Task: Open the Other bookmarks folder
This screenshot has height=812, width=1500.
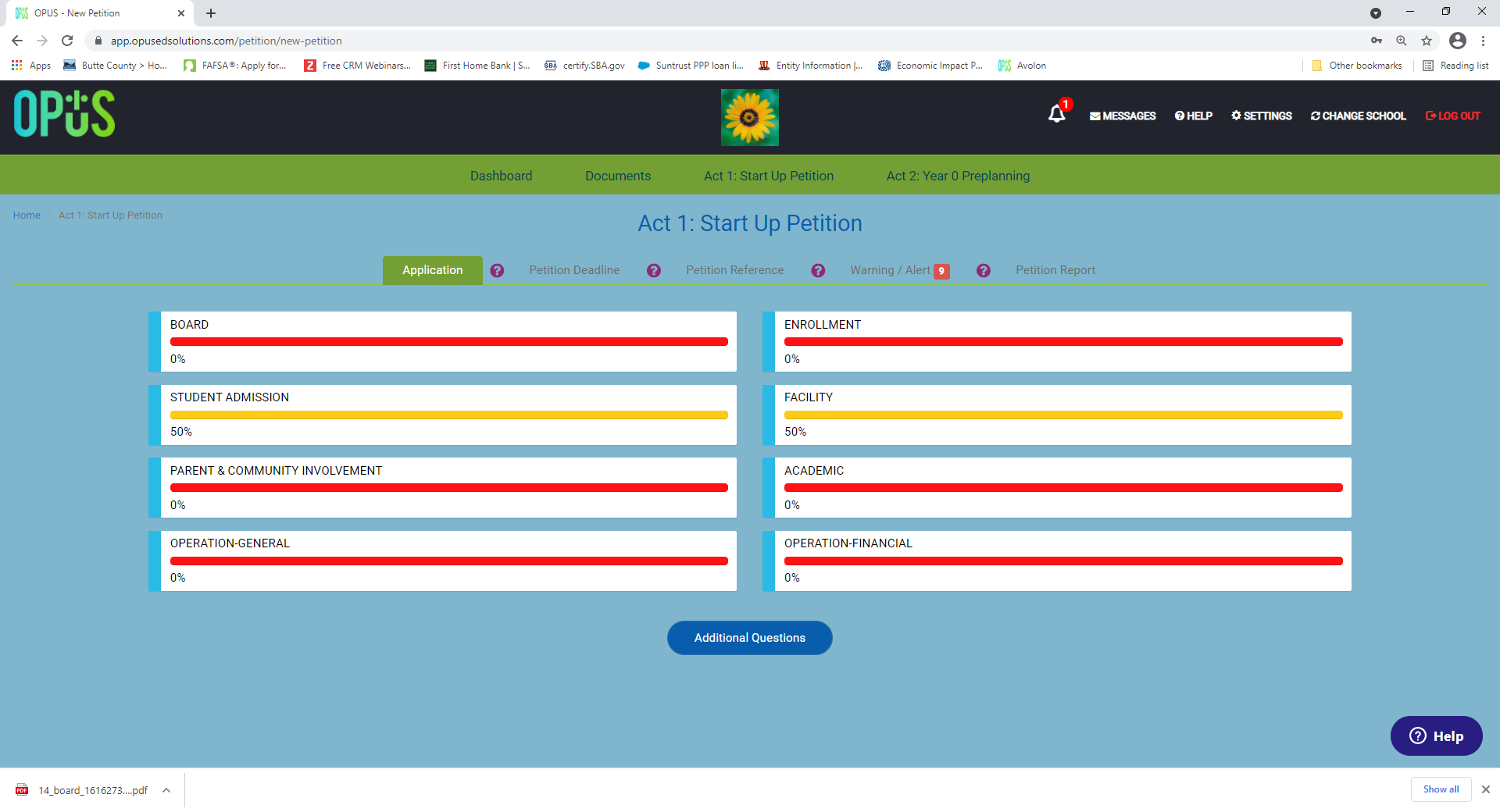Action: [1357, 66]
